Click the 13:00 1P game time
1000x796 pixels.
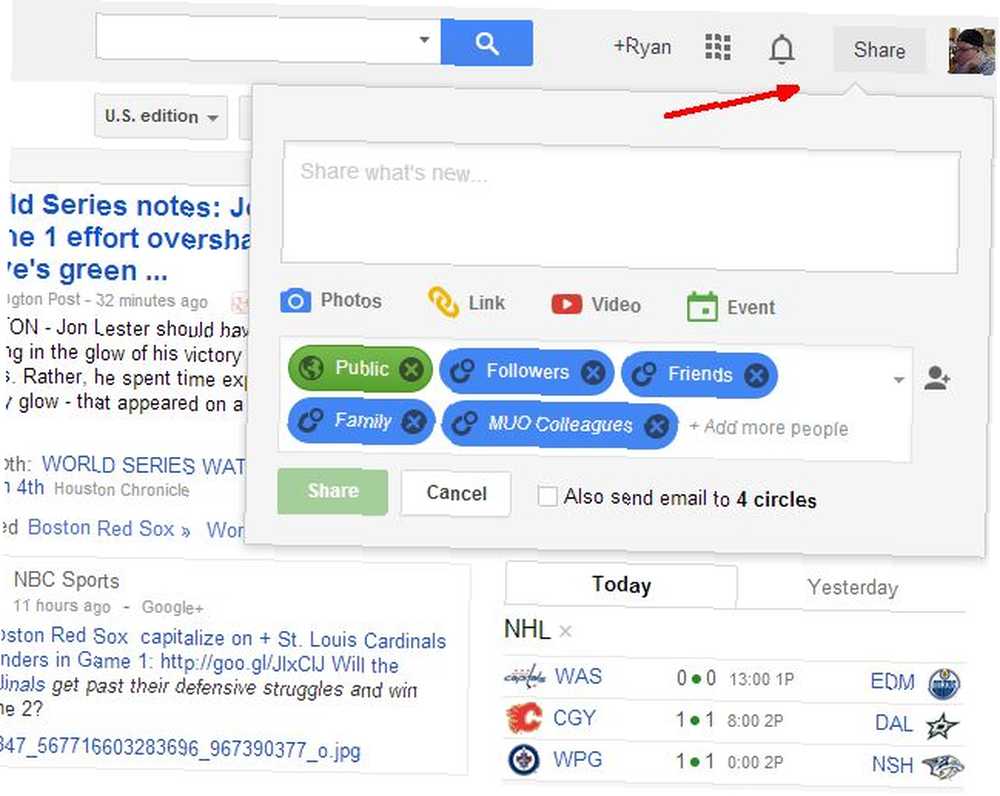pyautogui.click(x=761, y=679)
